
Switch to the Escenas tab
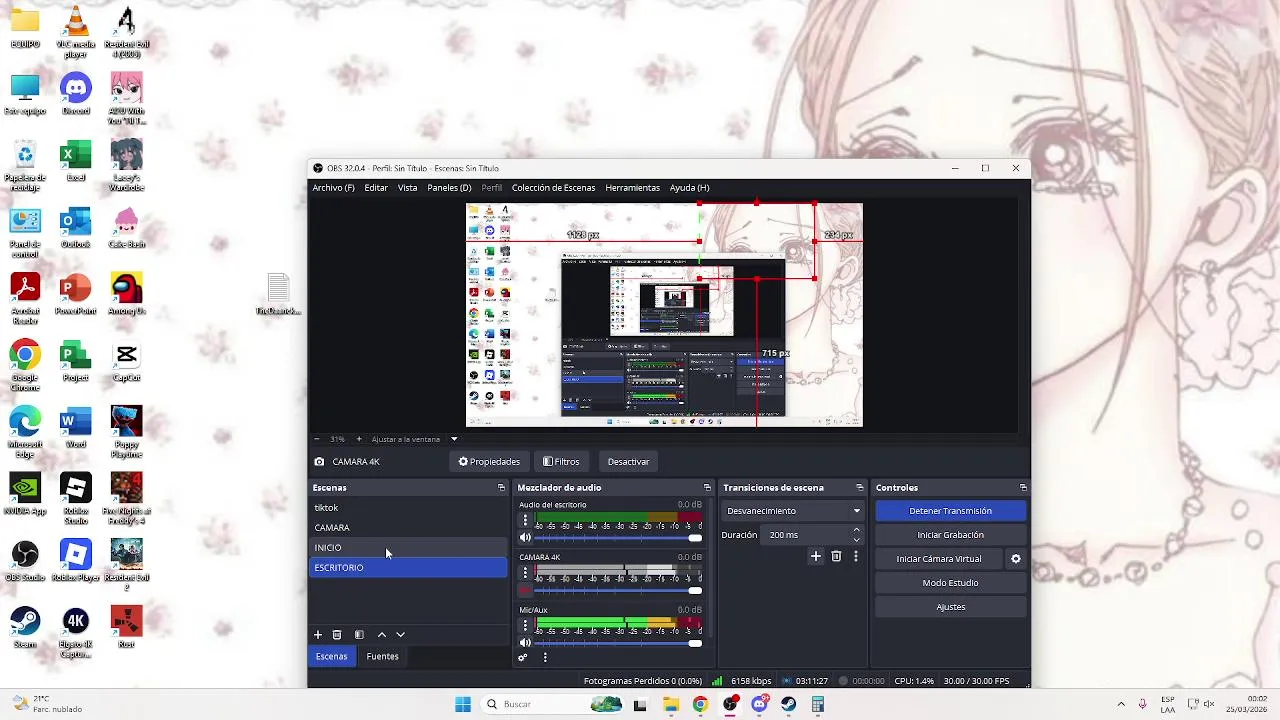(x=331, y=657)
